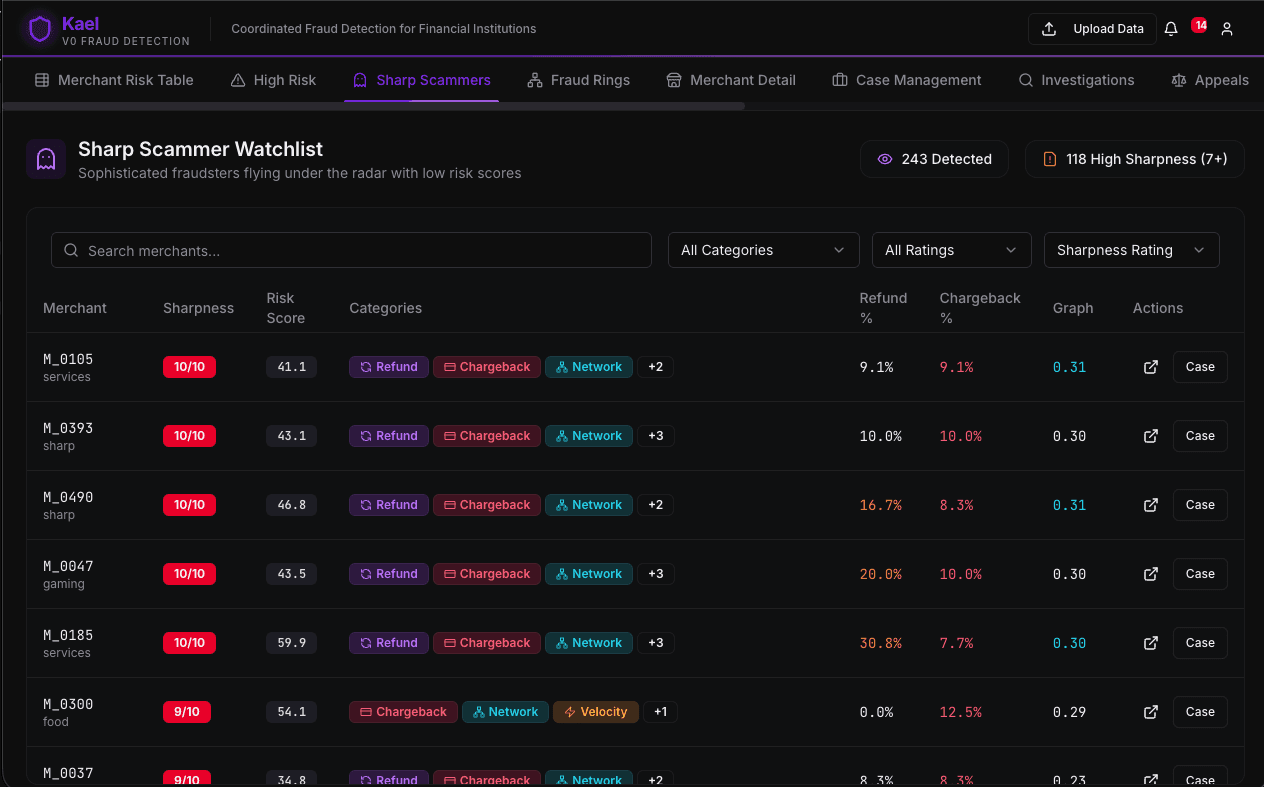Click the Kael shield logo
Image resolution: width=1264 pixels, height=787 pixels.
click(39, 28)
